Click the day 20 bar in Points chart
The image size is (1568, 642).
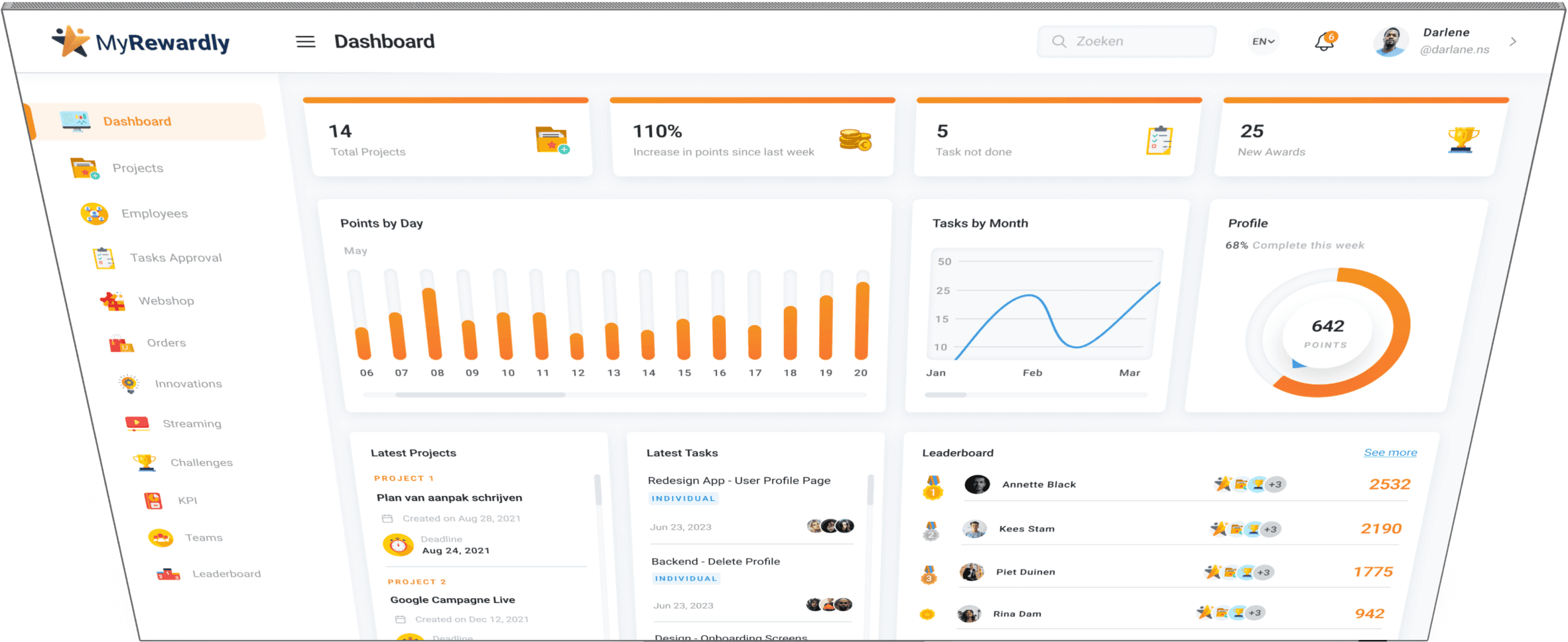[862, 321]
